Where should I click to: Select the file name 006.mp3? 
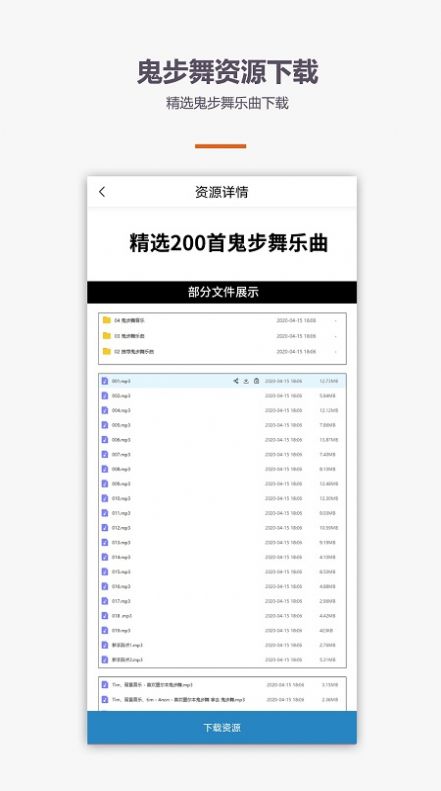point(121,439)
